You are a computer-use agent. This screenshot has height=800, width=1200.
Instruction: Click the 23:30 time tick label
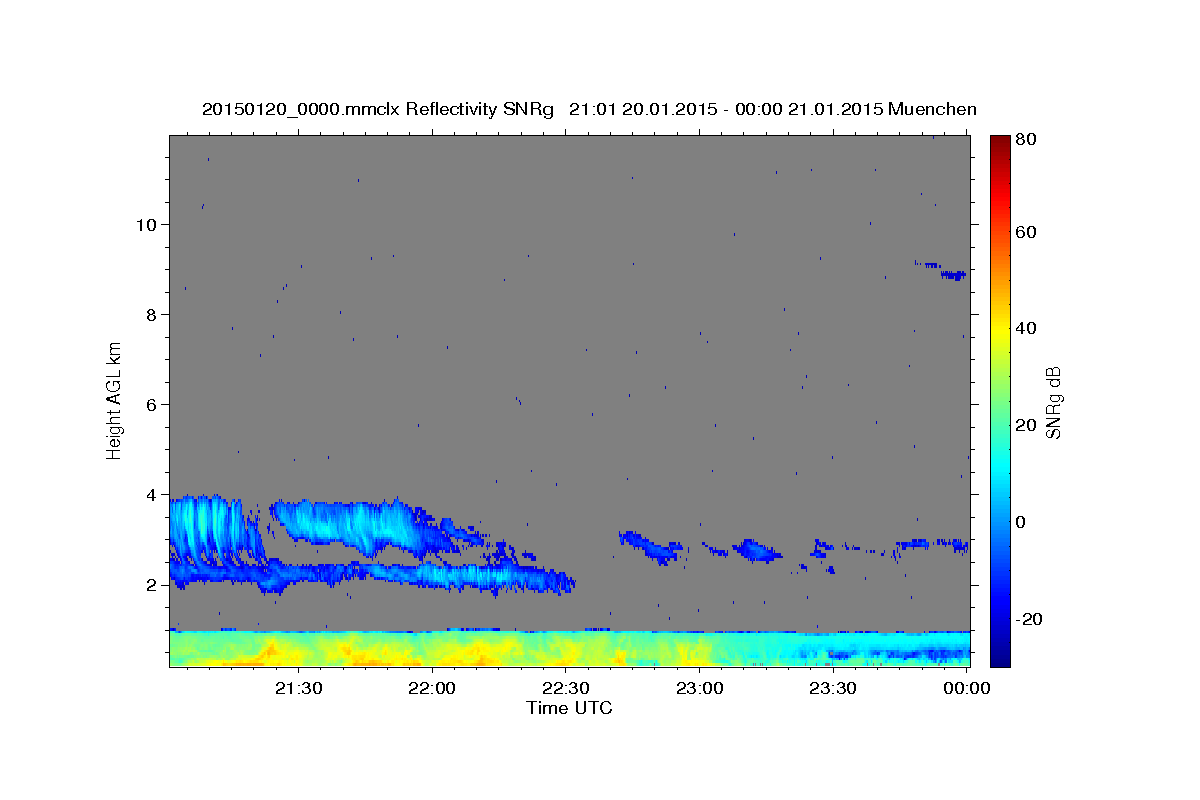click(833, 688)
